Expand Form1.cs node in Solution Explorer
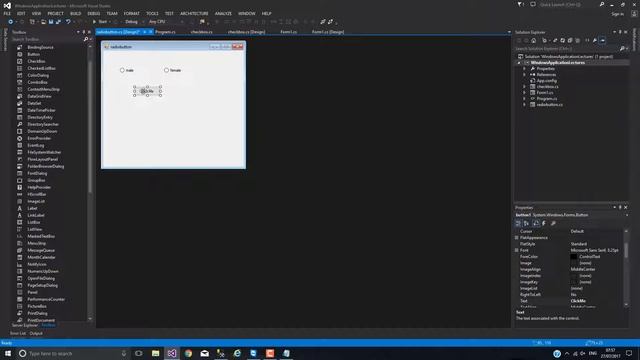Image resolution: width=640 pixels, height=360 pixels. click(x=524, y=93)
